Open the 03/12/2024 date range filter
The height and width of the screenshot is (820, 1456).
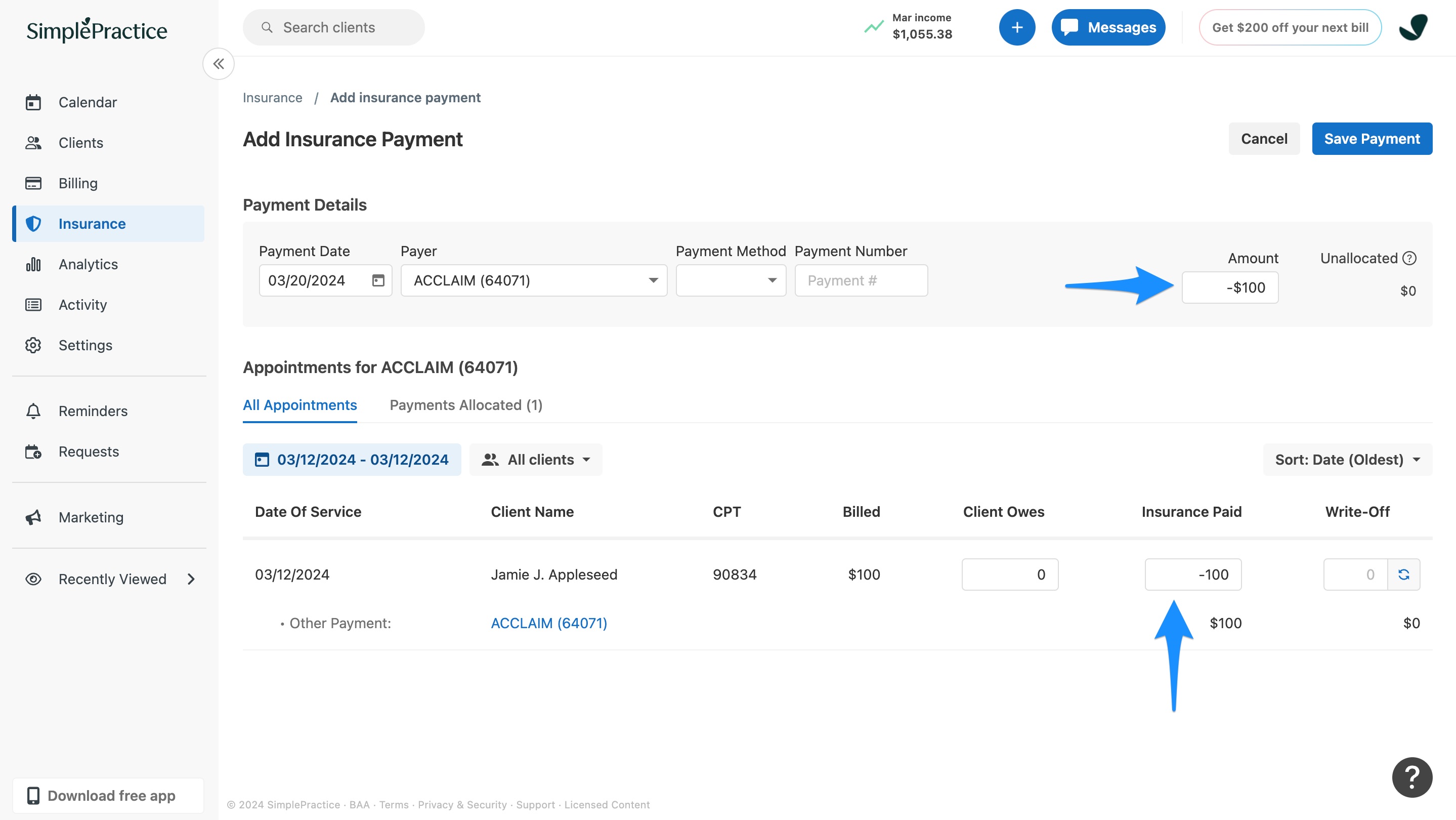click(352, 460)
